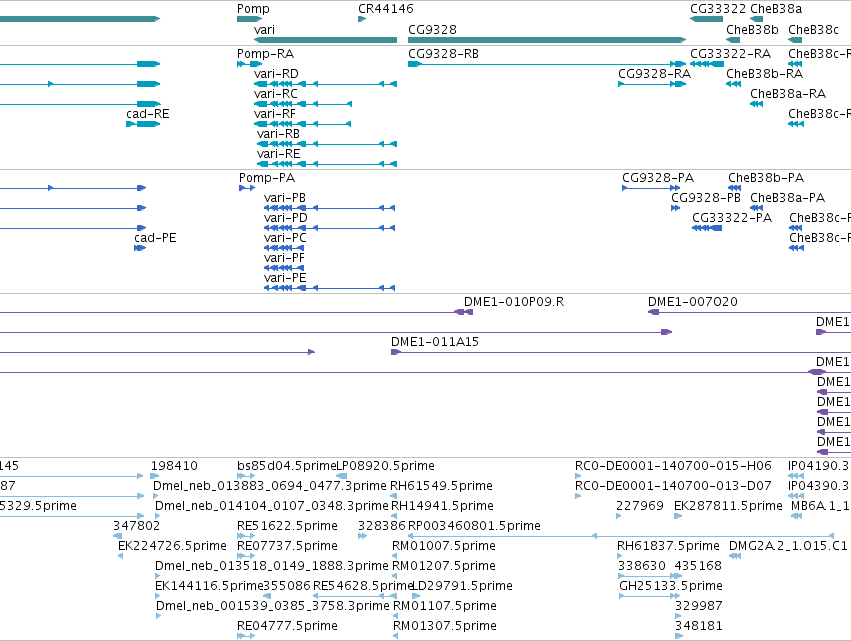Screen dimensions: 851x641
Task: Select the CG9328-PB protein label
Action: 706,198
